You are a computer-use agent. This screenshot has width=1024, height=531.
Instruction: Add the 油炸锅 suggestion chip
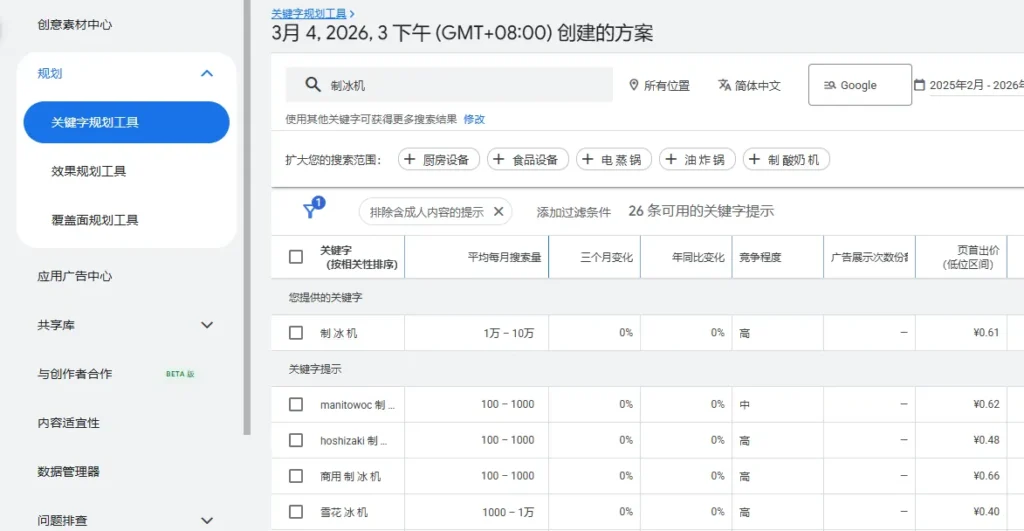tap(697, 159)
